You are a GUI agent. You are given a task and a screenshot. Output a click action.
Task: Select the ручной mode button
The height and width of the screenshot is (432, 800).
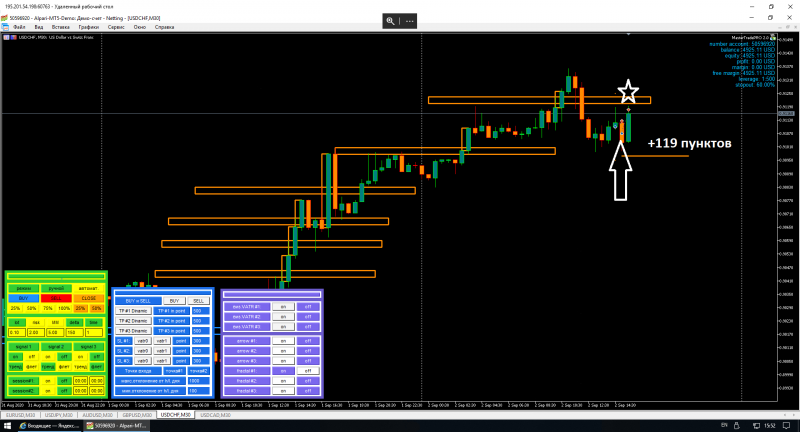point(56,288)
